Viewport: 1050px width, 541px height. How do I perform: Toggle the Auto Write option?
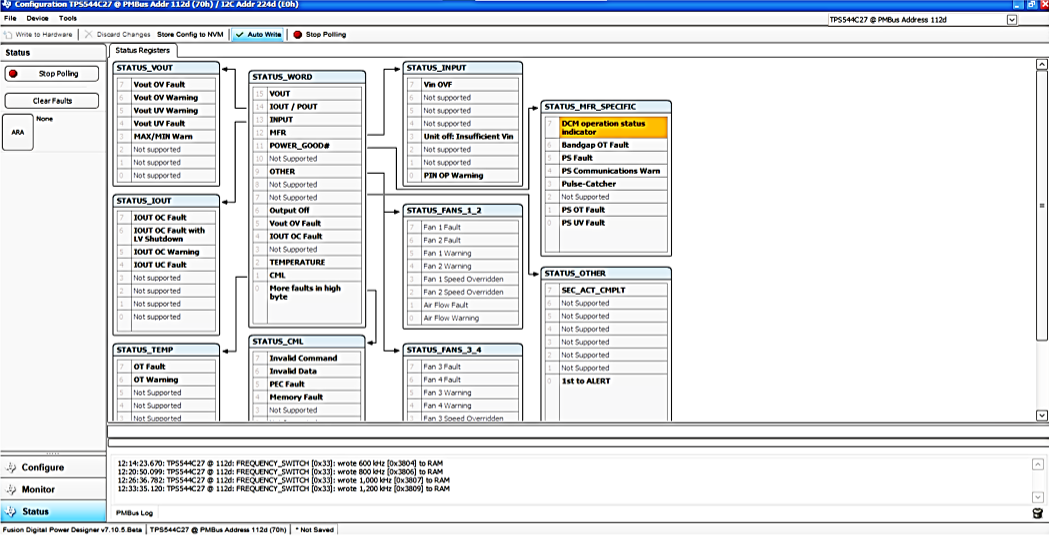[x=258, y=34]
